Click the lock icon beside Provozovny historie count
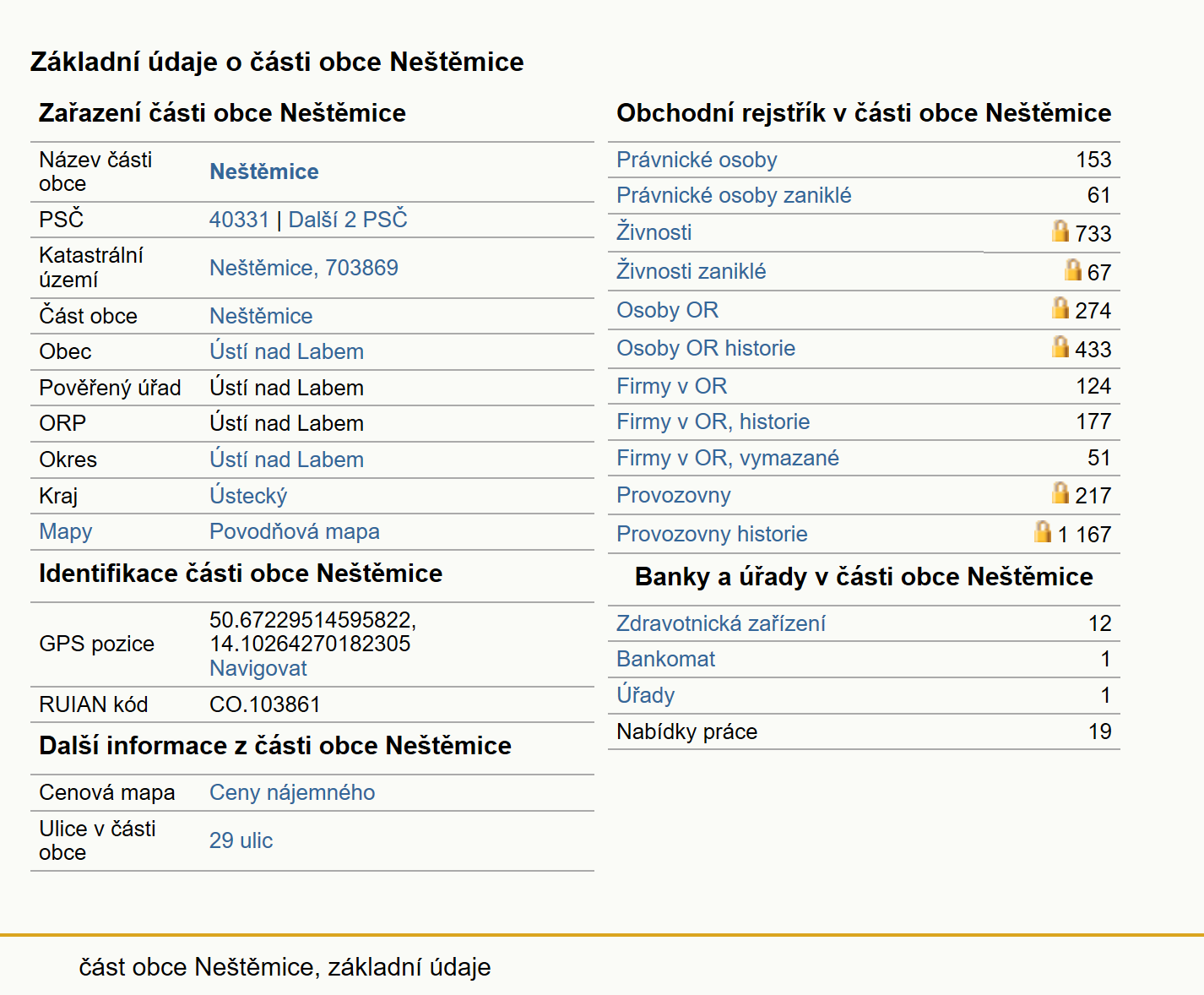 (1043, 531)
